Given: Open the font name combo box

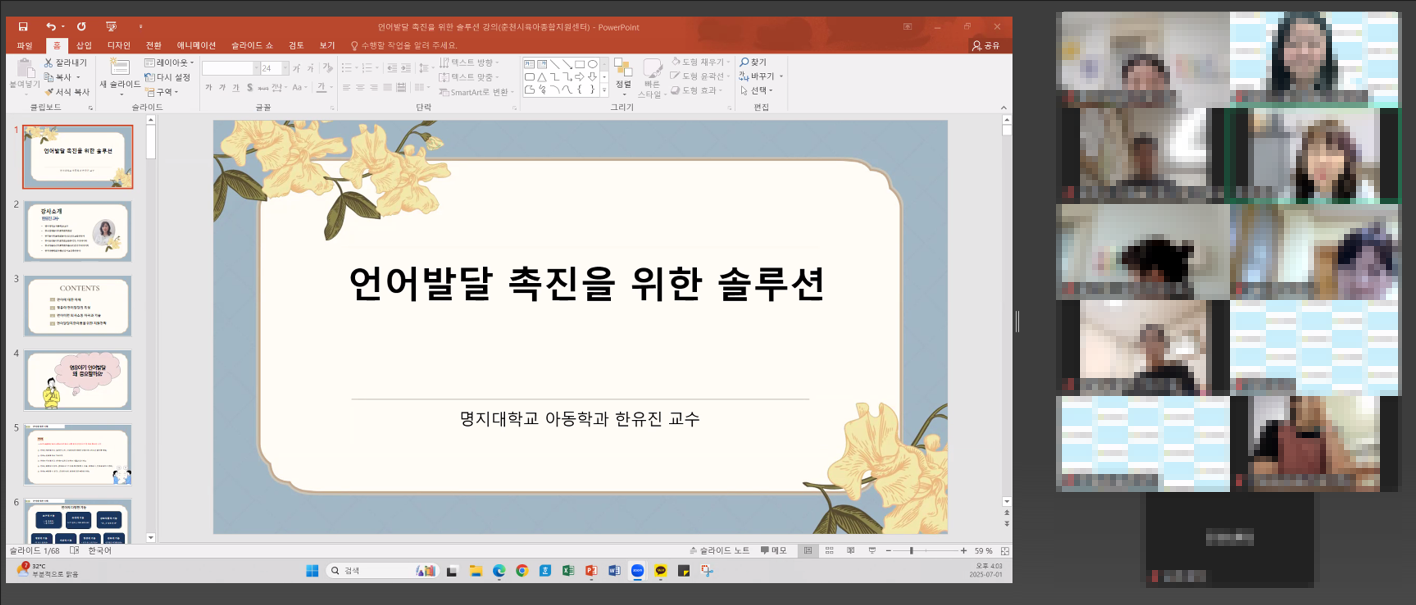Looking at the screenshot, I should coord(230,68).
